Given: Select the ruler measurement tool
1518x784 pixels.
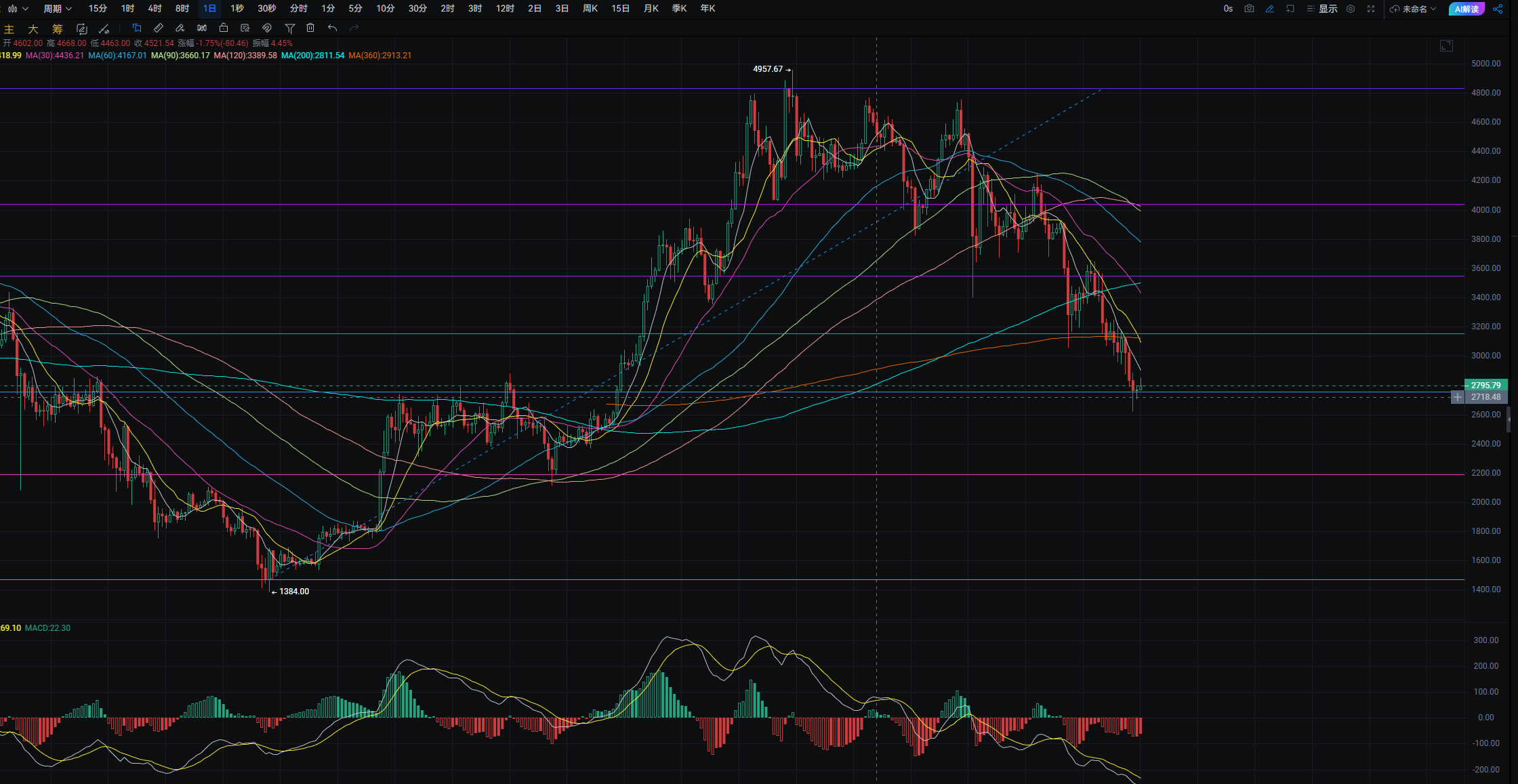Looking at the screenshot, I should 158,28.
